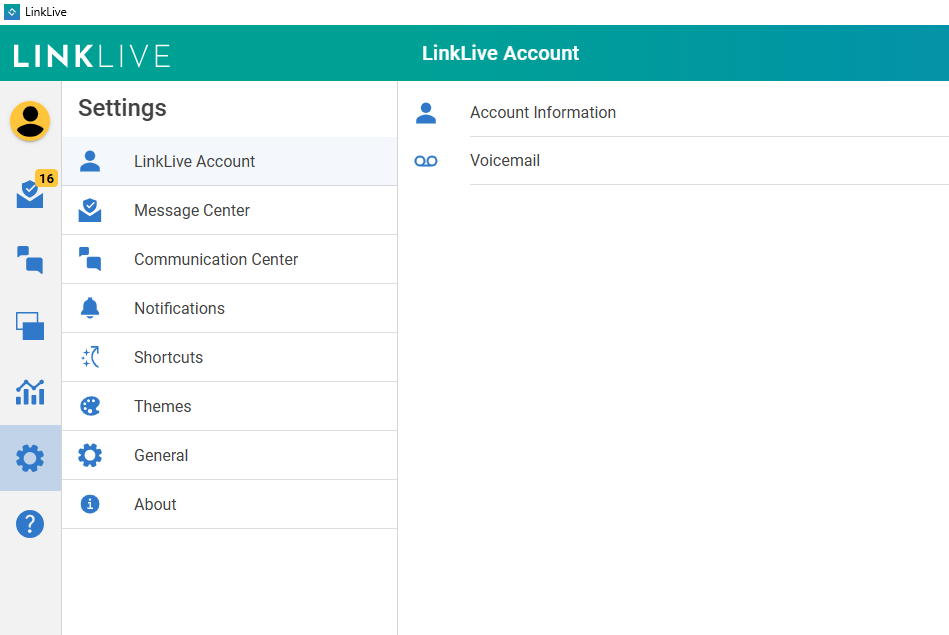Open Voicemail settings
This screenshot has height=635, width=949.
(x=505, y=161)
